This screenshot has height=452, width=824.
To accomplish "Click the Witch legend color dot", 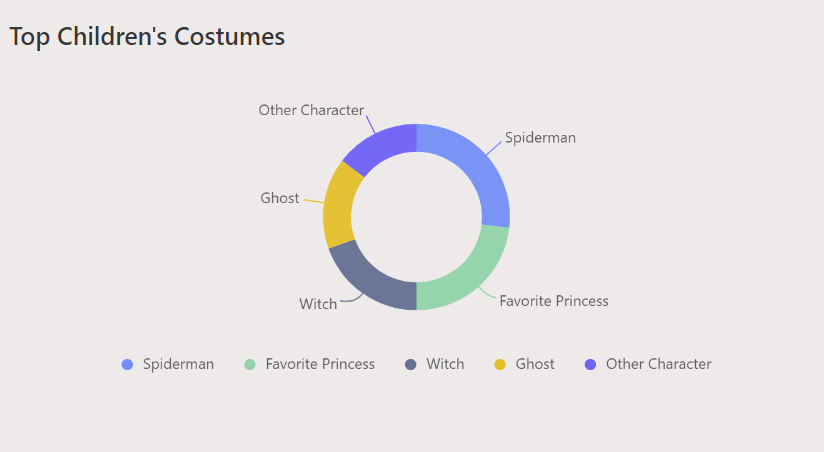I will click(x=410, y=364).
